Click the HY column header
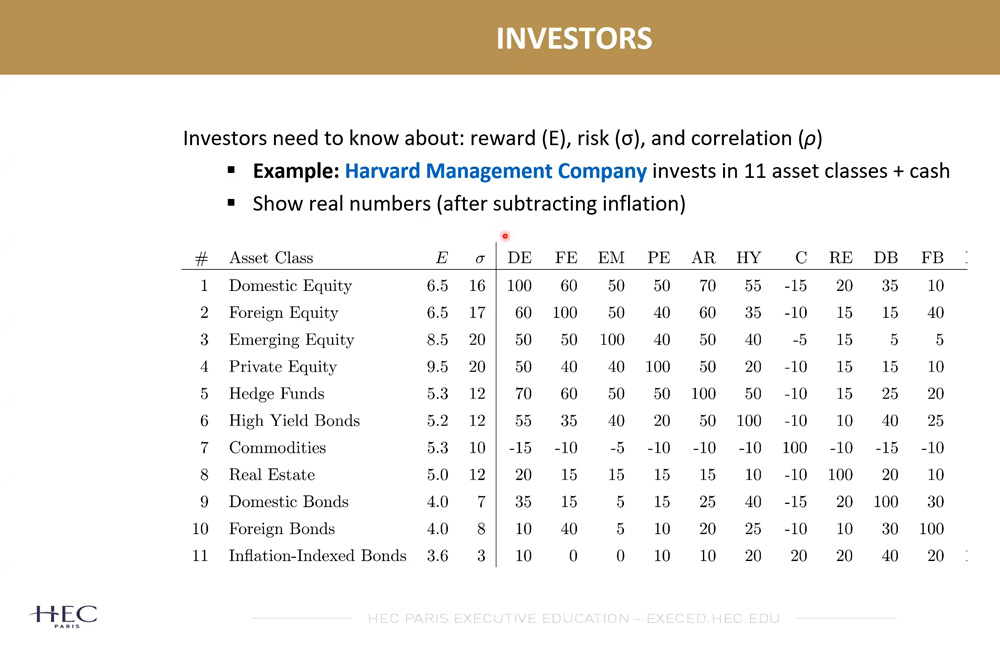The width and height of the screenshot is (1000, 646). point(748,258)
